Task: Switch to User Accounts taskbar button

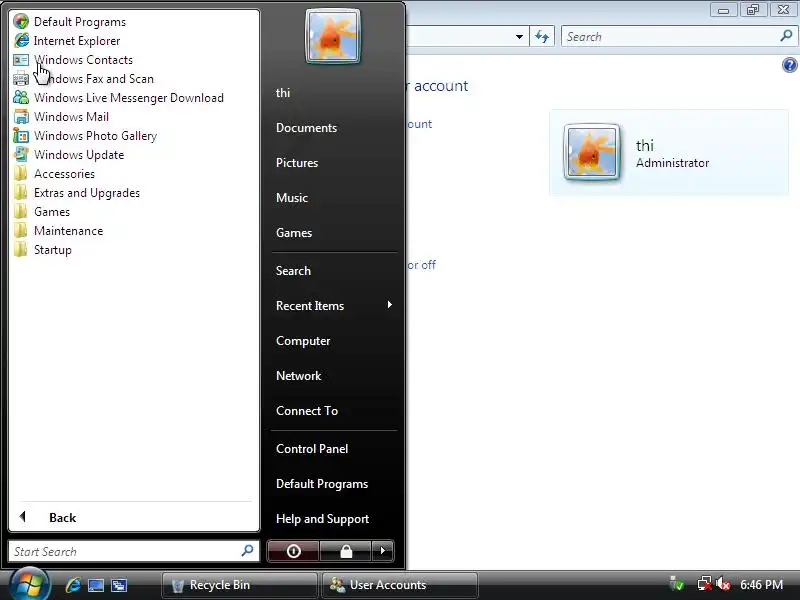Action: (401, 585)
